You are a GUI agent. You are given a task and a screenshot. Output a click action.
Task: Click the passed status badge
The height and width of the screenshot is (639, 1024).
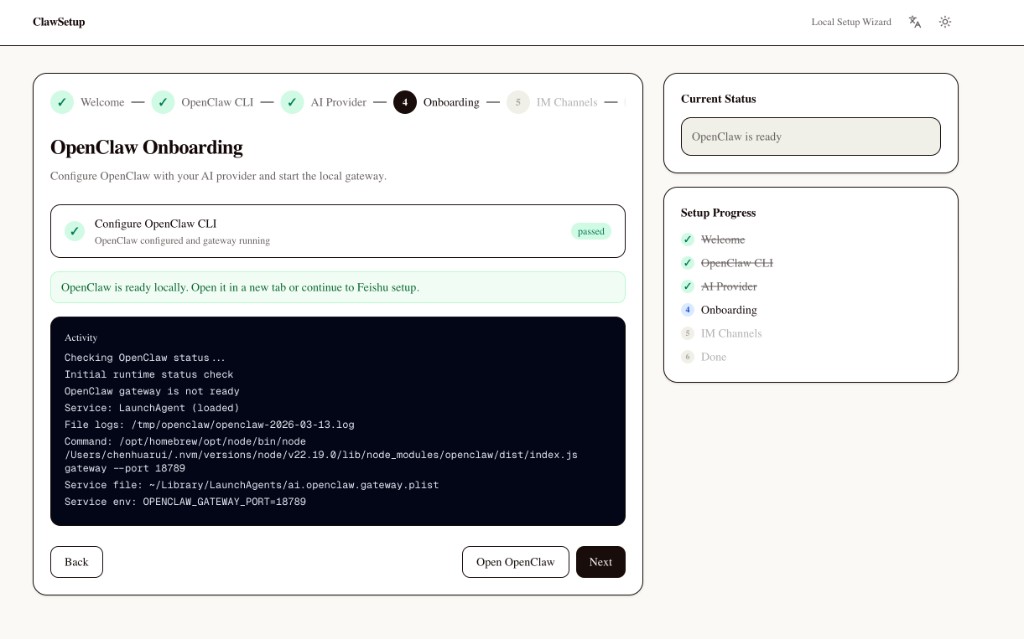pos(591,231)
